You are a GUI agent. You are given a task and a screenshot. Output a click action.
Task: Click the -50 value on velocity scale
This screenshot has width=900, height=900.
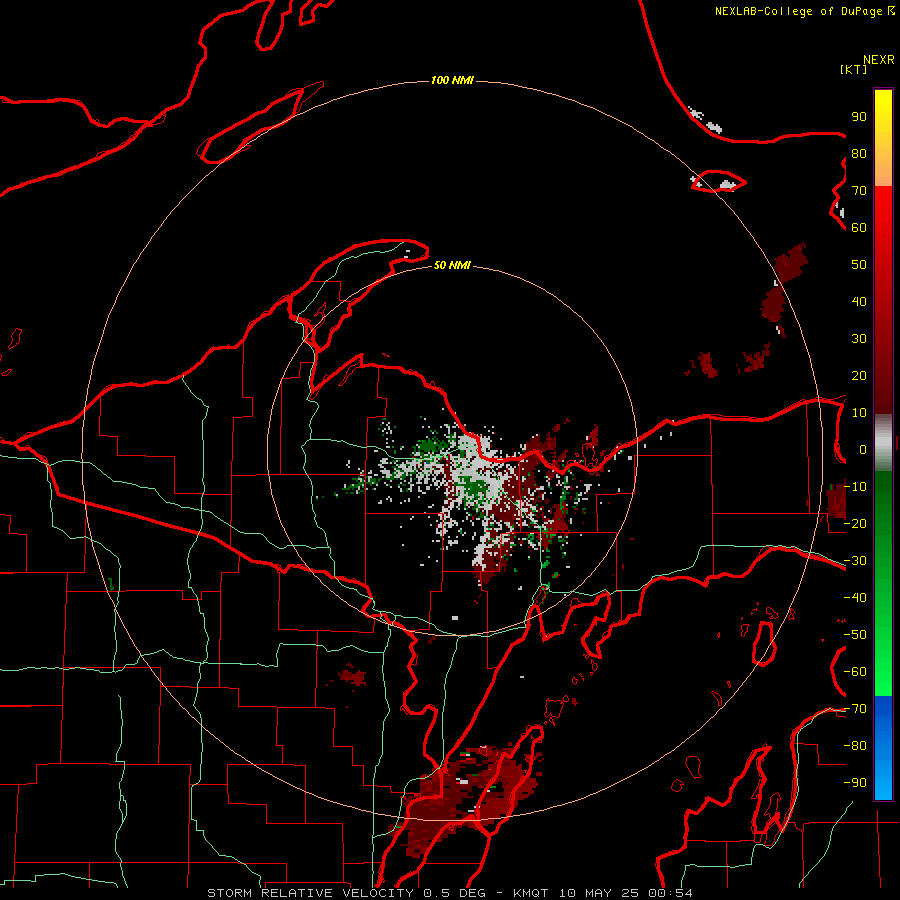[x=855, y=635]
